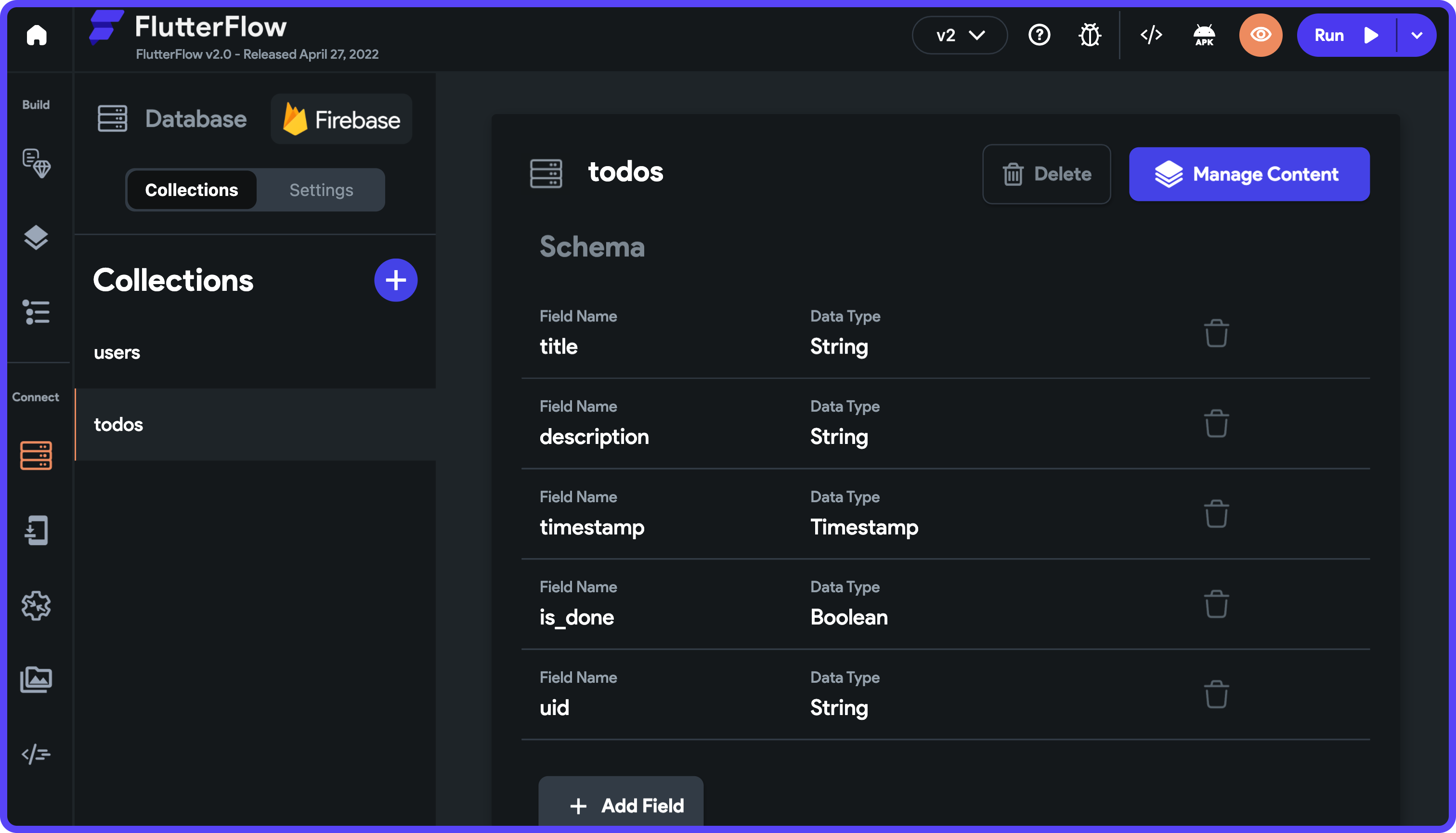Run the app
The image size is (1456, 833).
pyautogui.click(x=1346, y=35)
